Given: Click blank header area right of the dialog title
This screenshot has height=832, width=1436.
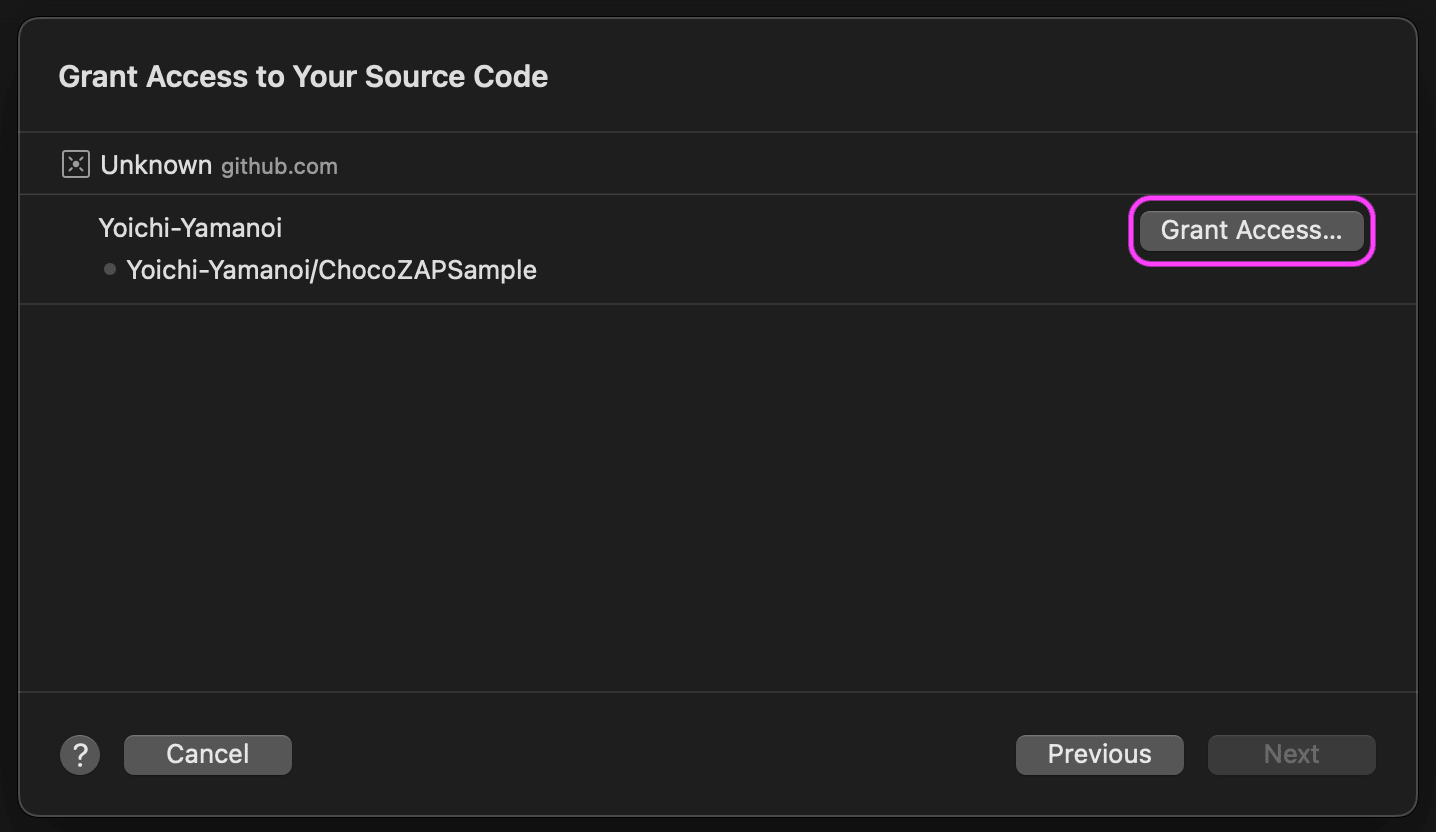Looking at the screenshot, I should [x=950, y=77].
